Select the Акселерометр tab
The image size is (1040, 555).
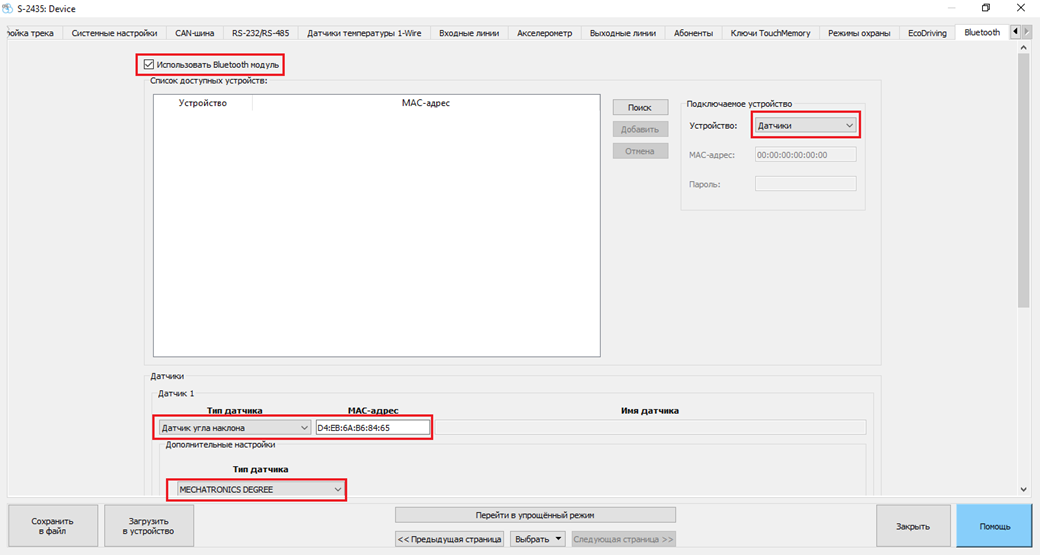point(544,33)
